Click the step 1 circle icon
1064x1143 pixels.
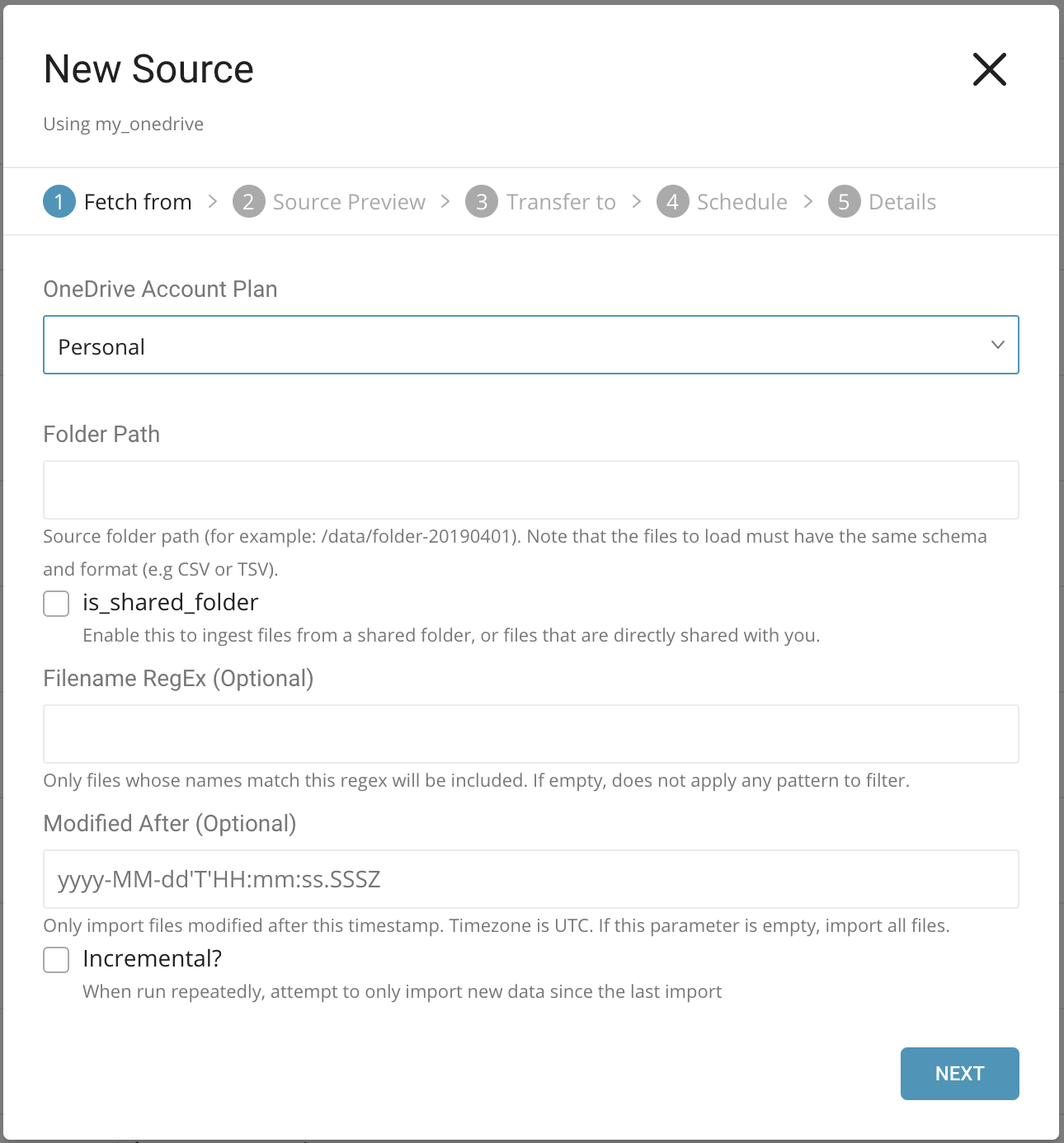click(x=59, y=202)
